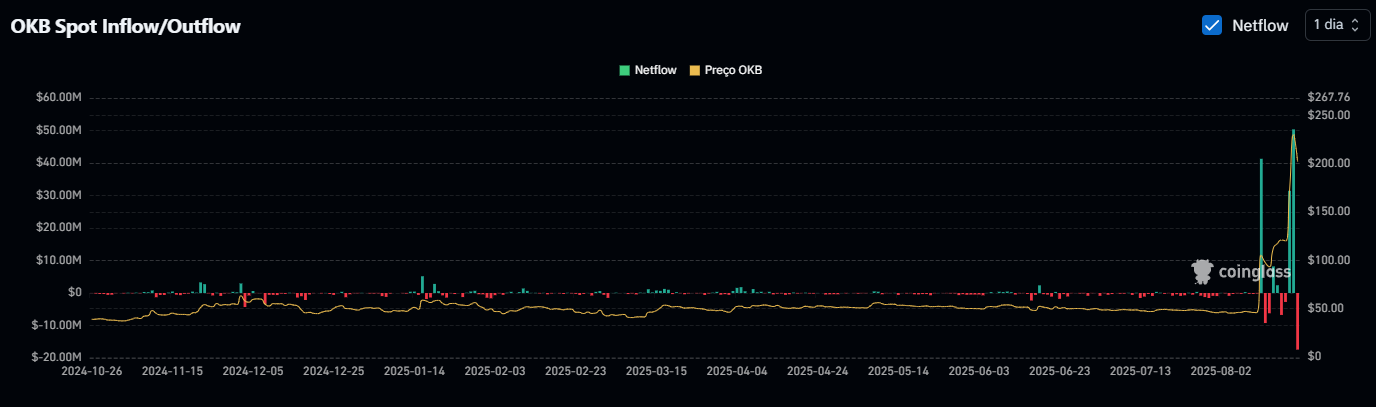
Task: Click the 2025-01-14 date label
Action: (414, 371)
